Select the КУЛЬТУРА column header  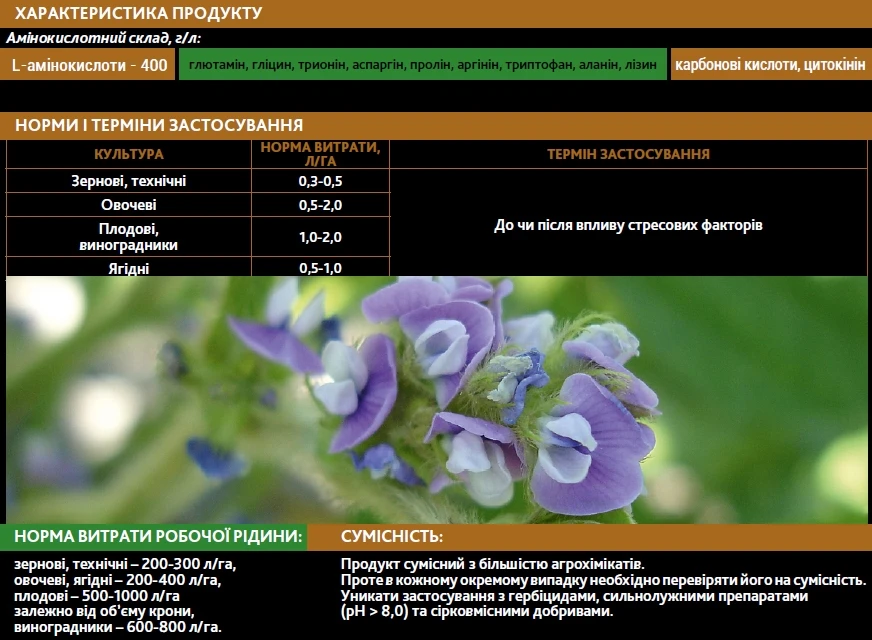[x=129, y=155]
